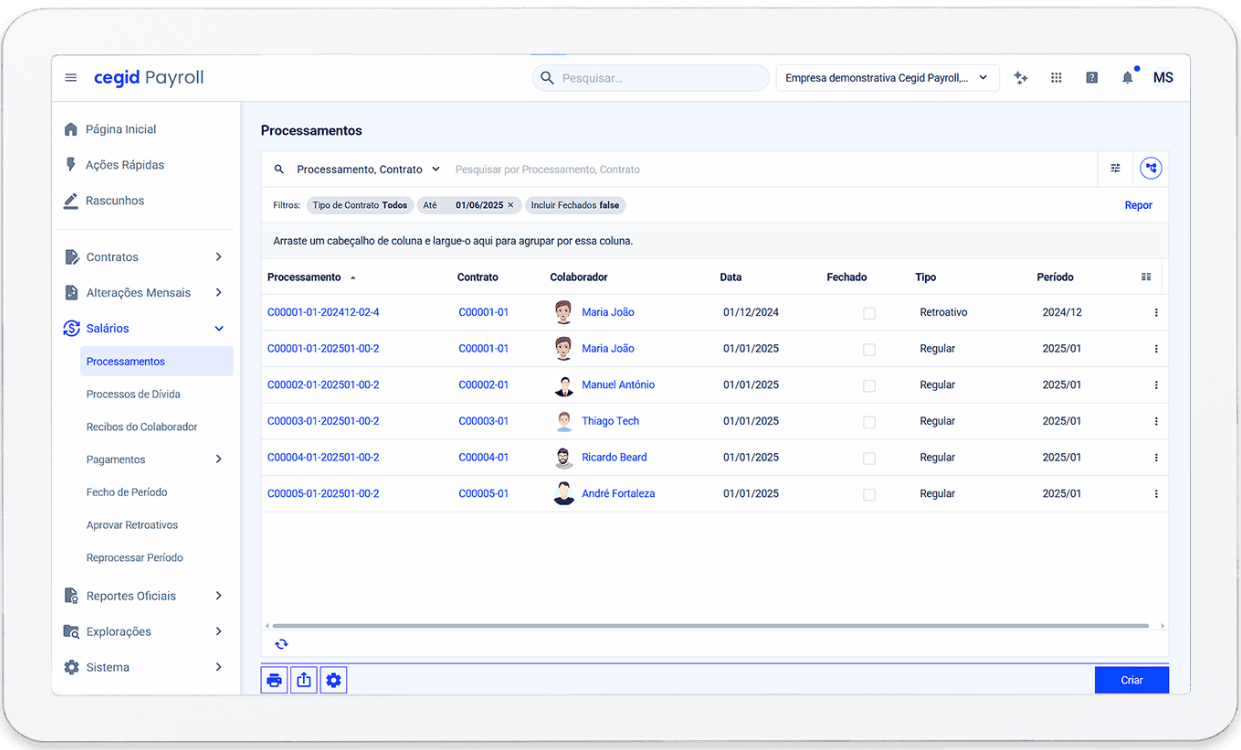The width and height of the screenshot is (1241, 750).
Task: Click the Tipo de Contrato Todos filter chip
Action: pos(360,205)
